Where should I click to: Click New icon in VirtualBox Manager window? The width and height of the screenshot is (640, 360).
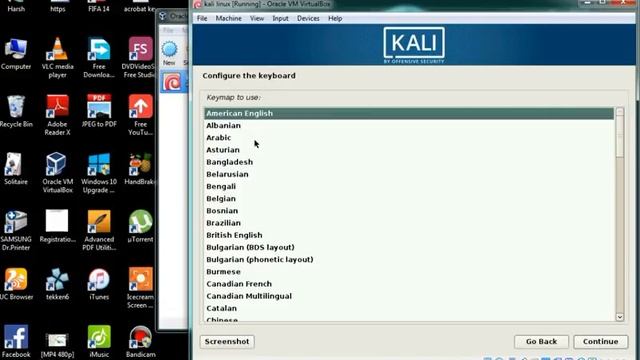pyautogui.click(x=169, y=53)
